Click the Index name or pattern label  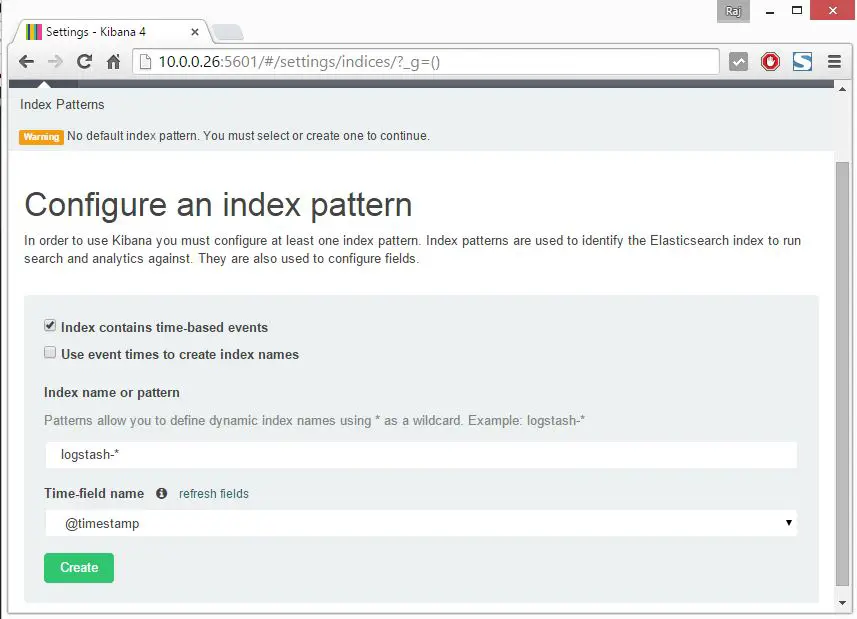[112, 392]
